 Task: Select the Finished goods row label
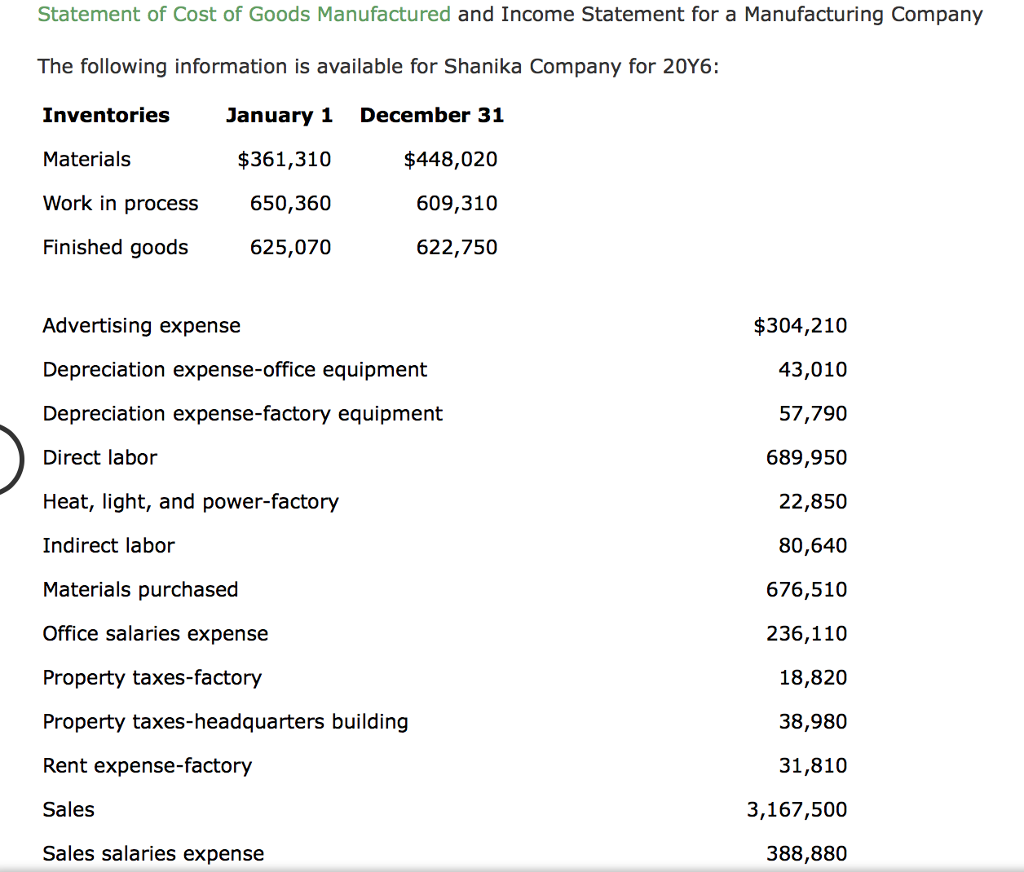click(115, 247)
